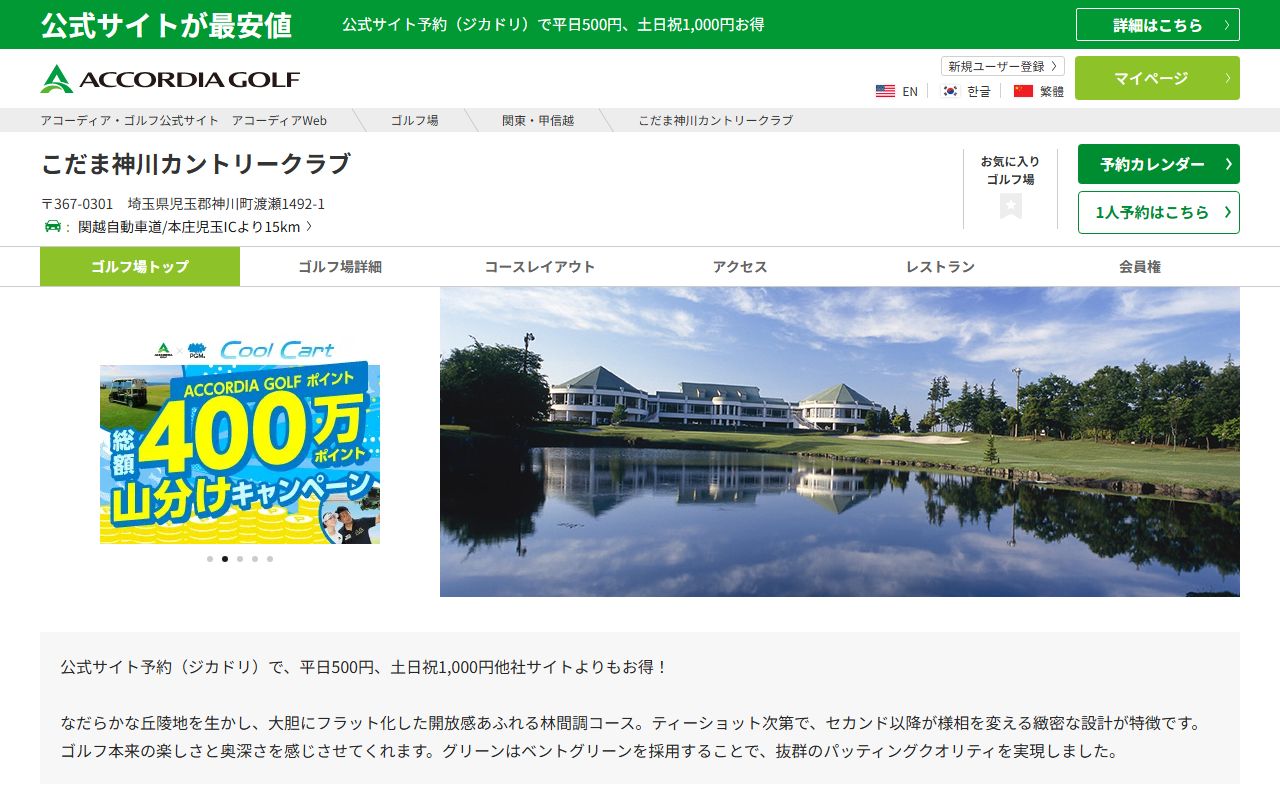Image resolution: width=1280 pixels, height=800 pixels.
Task: Open the 予約カレンダー button
Action: pyautogui.click(x=1159, y=164)
